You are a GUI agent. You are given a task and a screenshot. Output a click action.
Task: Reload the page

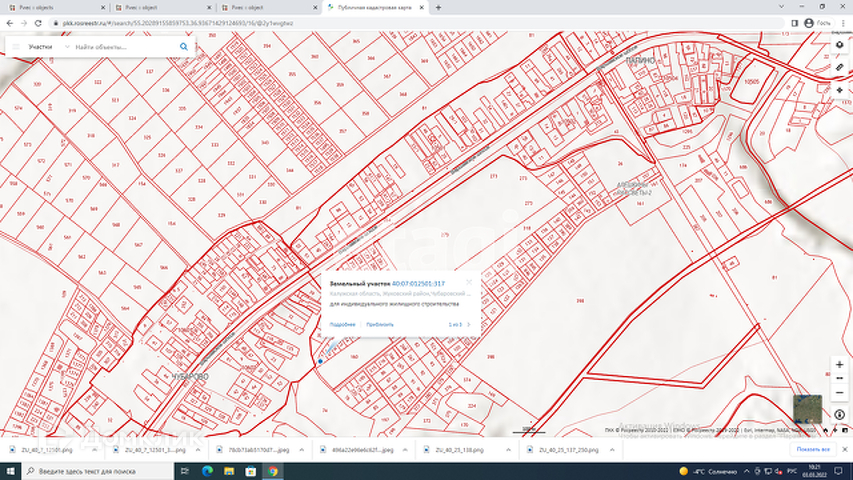click(37, 21)
